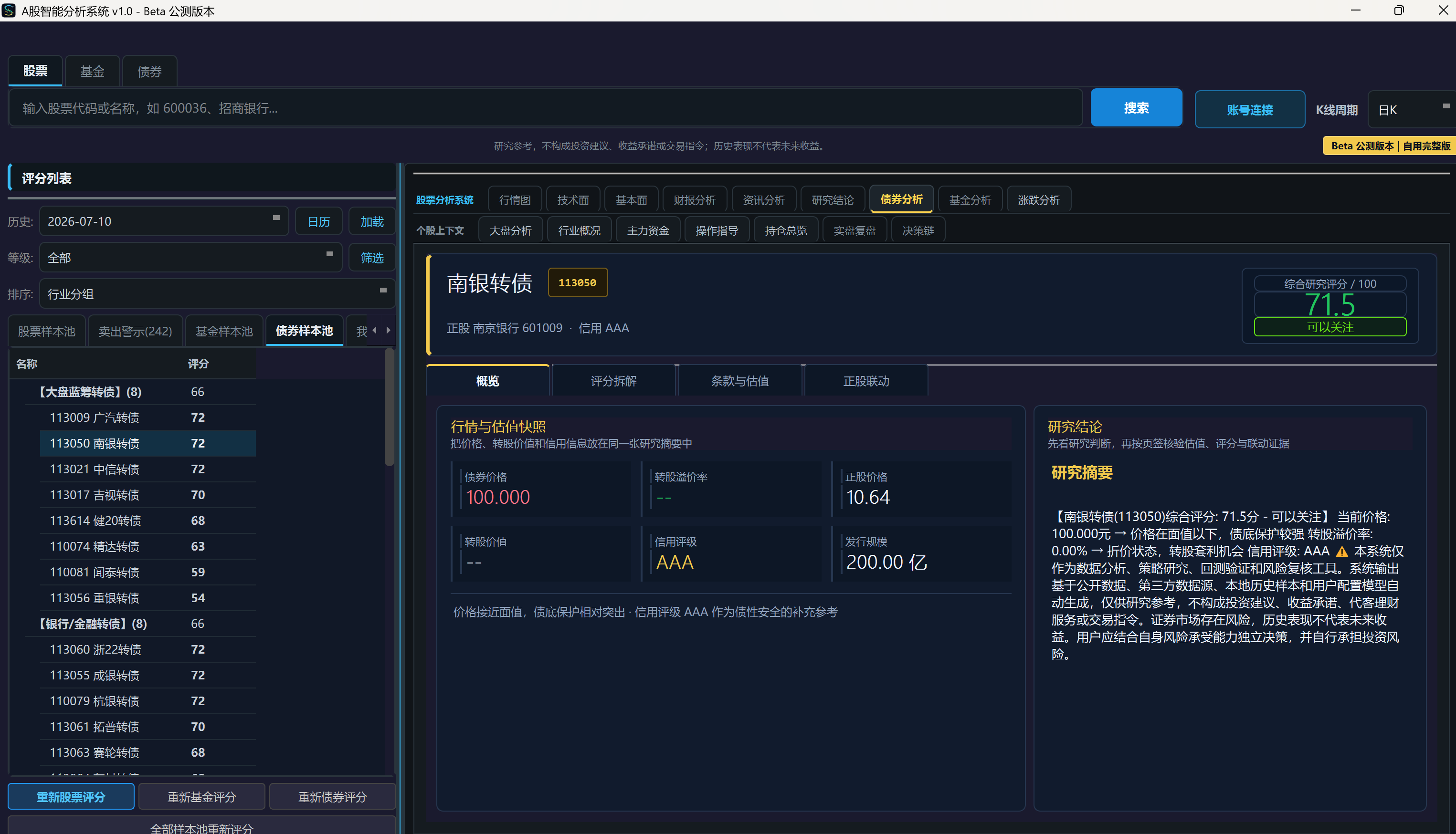The image size is (1456, 834).
Task: Open the 基金分析 tab
Action: point(970,200)
